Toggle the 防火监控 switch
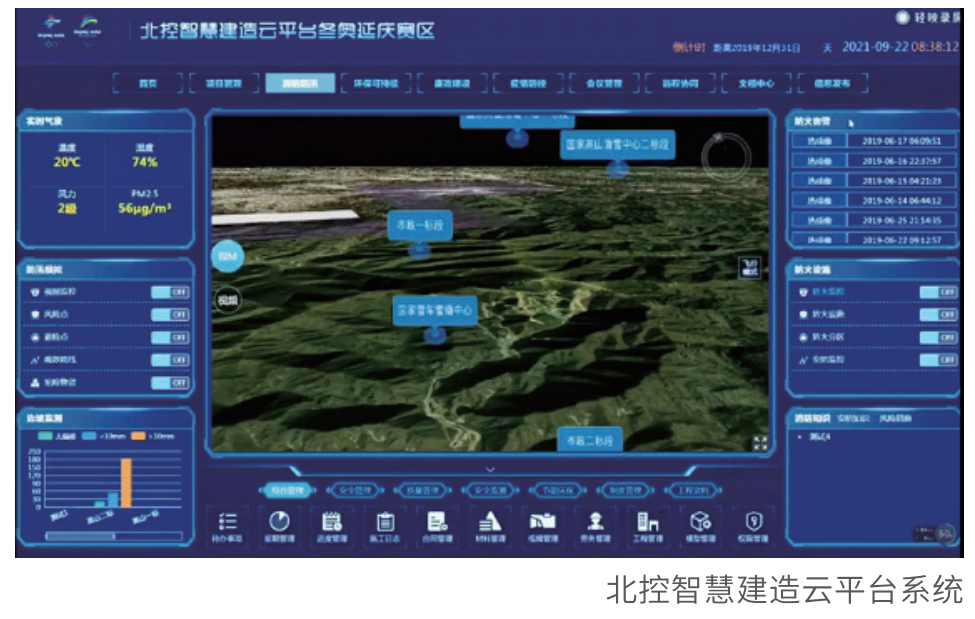Viewport: 975px width, 619px height. 938,292
